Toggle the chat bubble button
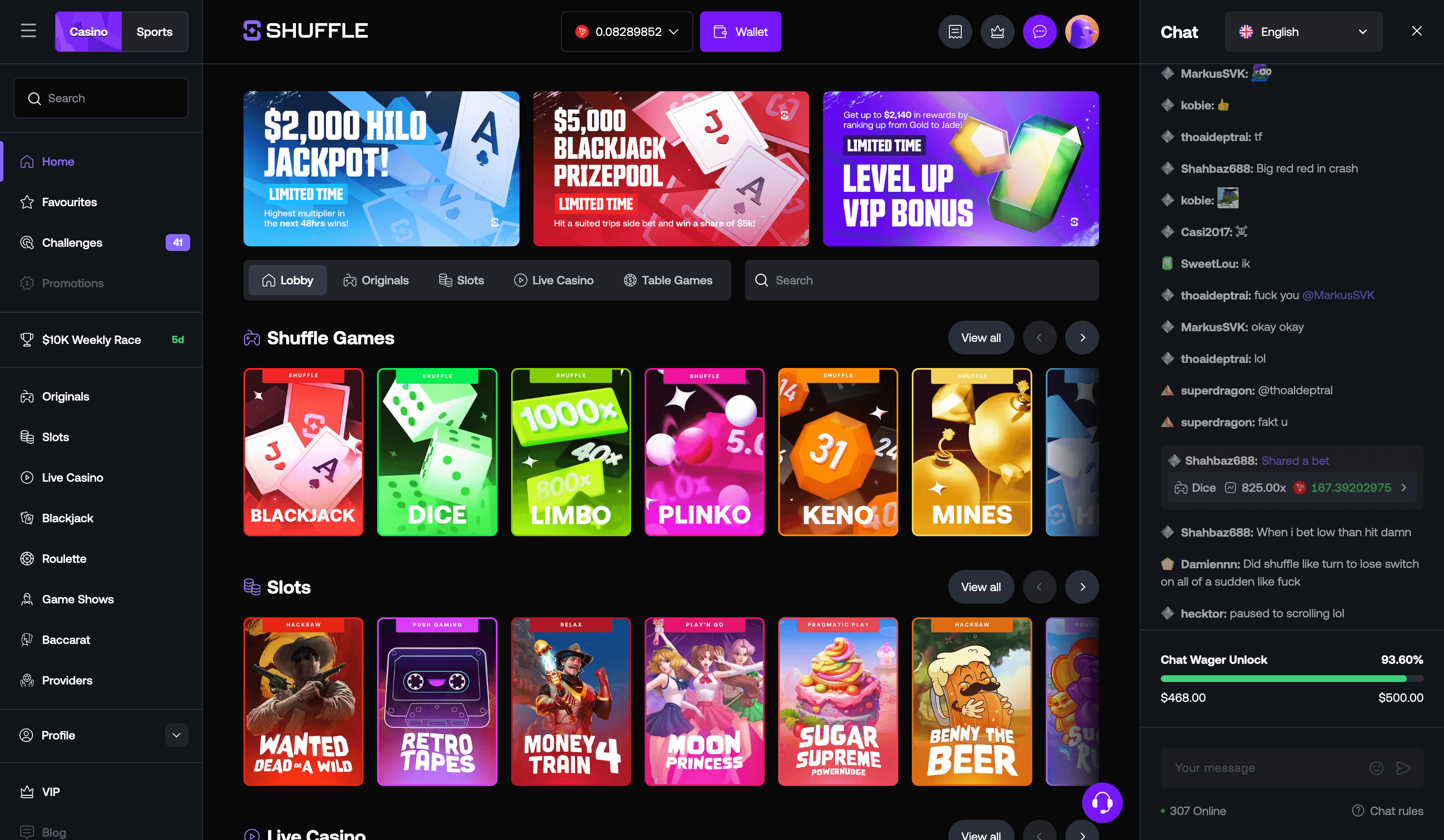Screen dimensions: 1444x840 click(1039, 32)
